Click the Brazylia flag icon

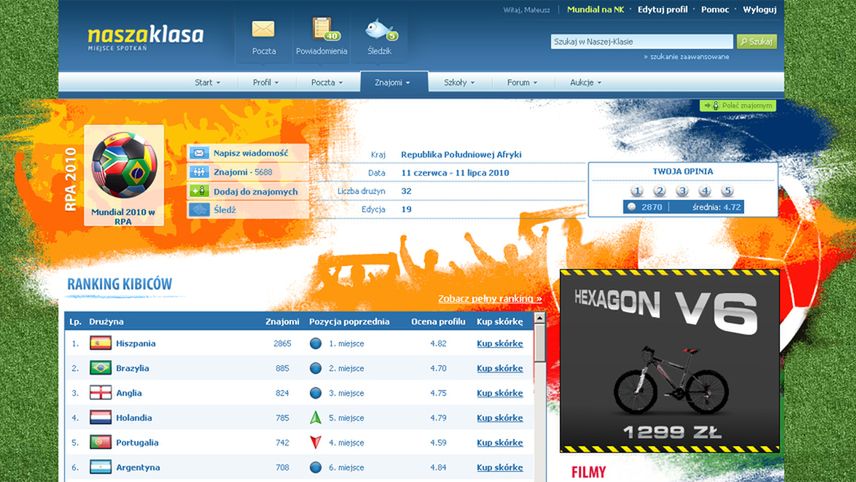coord(100,368)
